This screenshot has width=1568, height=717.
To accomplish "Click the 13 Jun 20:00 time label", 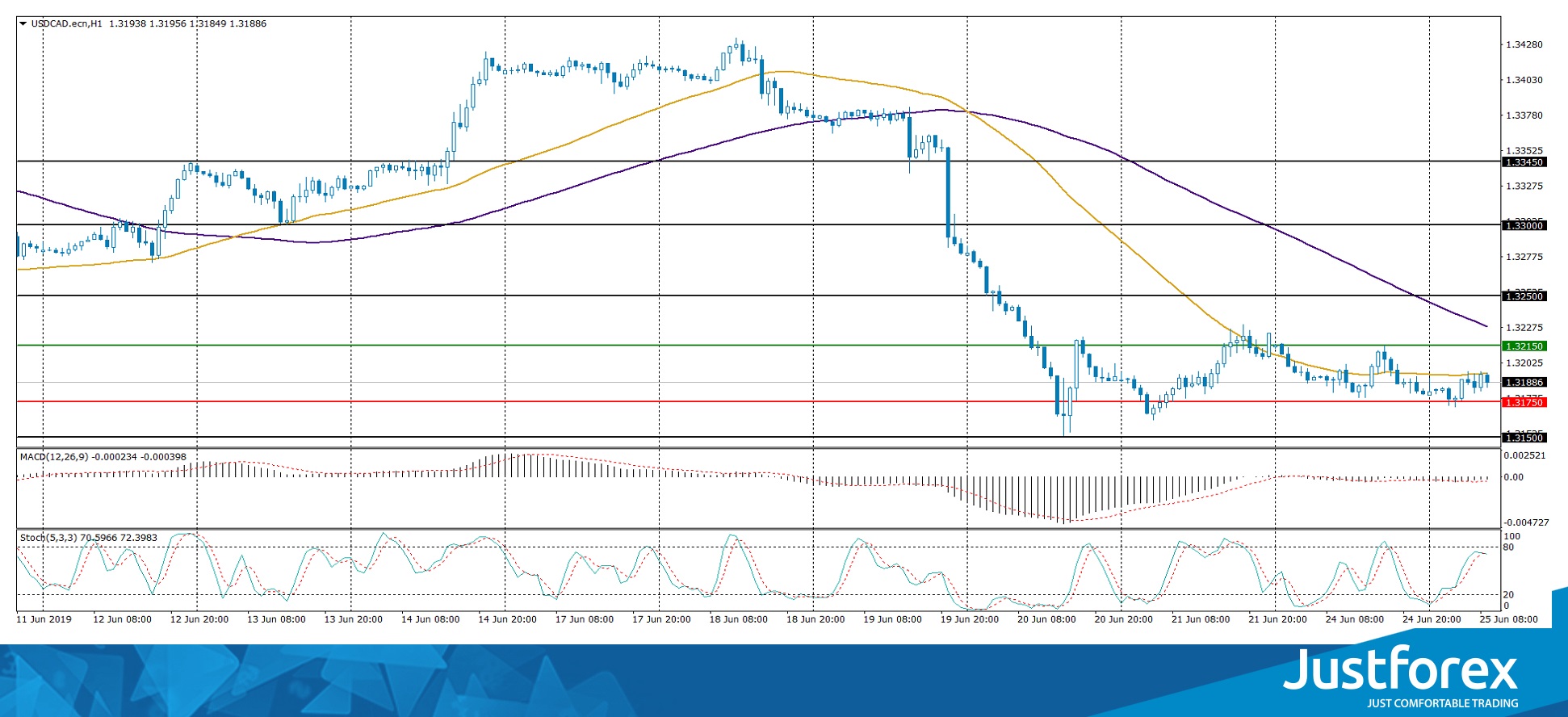I will tap(354, 619).
